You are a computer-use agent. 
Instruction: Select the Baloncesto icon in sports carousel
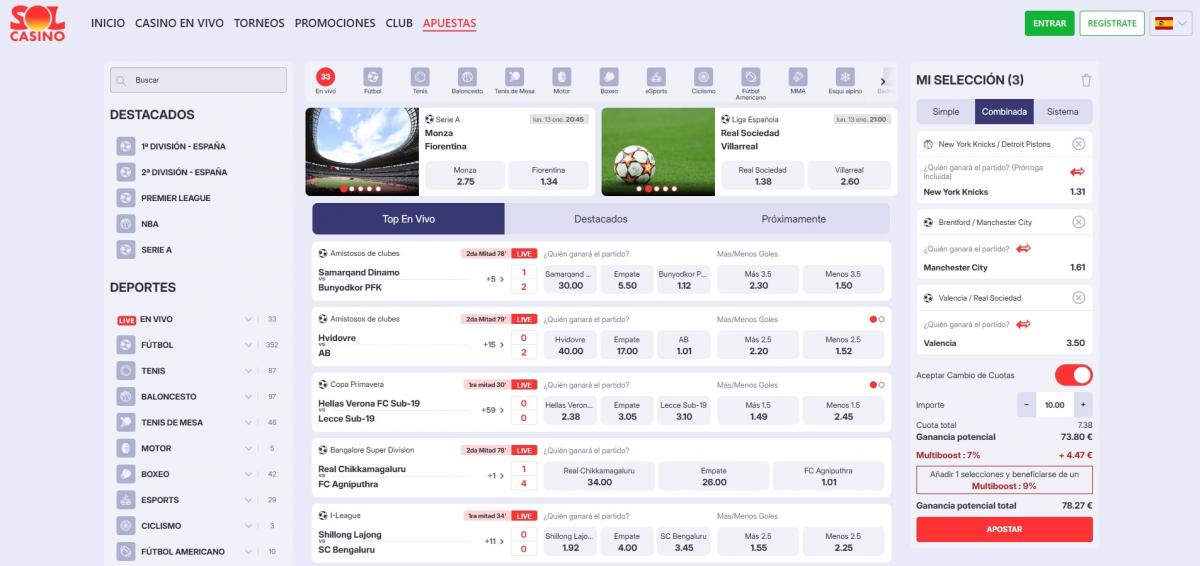(x=467, y=78)
